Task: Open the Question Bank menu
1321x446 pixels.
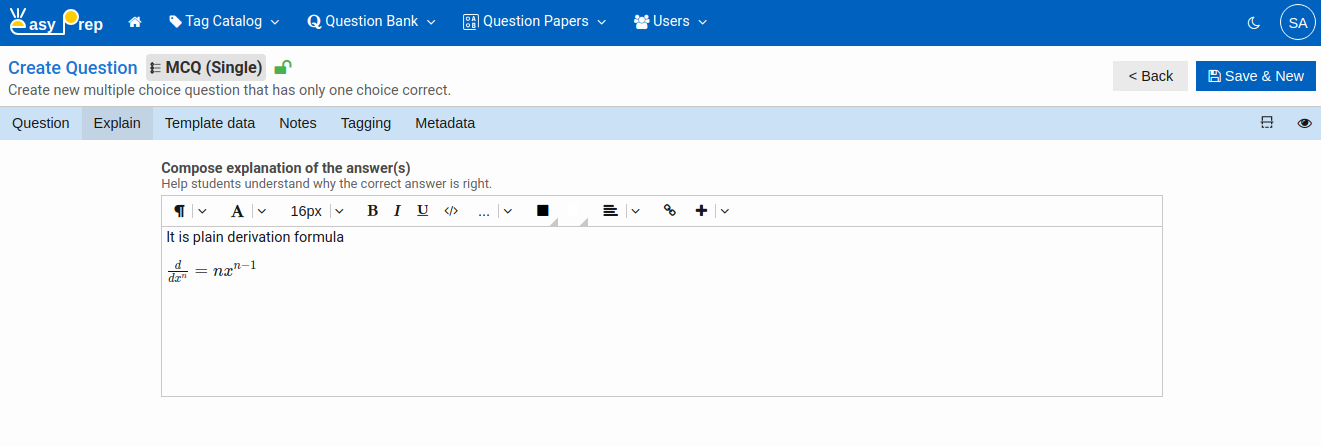Action: coord(372,21)
